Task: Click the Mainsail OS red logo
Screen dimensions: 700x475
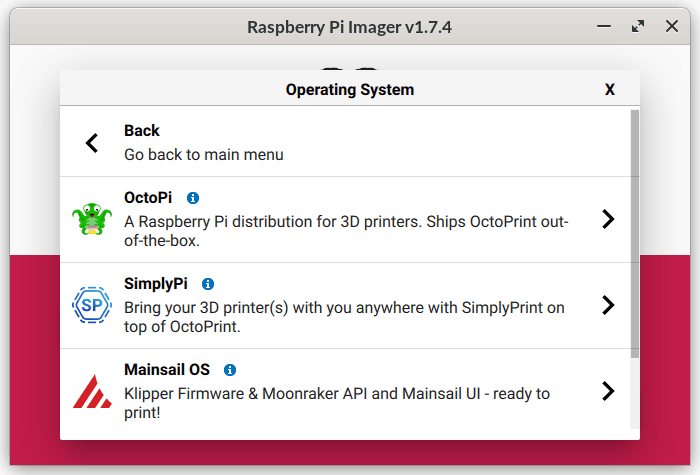Action: pos(92,391)
